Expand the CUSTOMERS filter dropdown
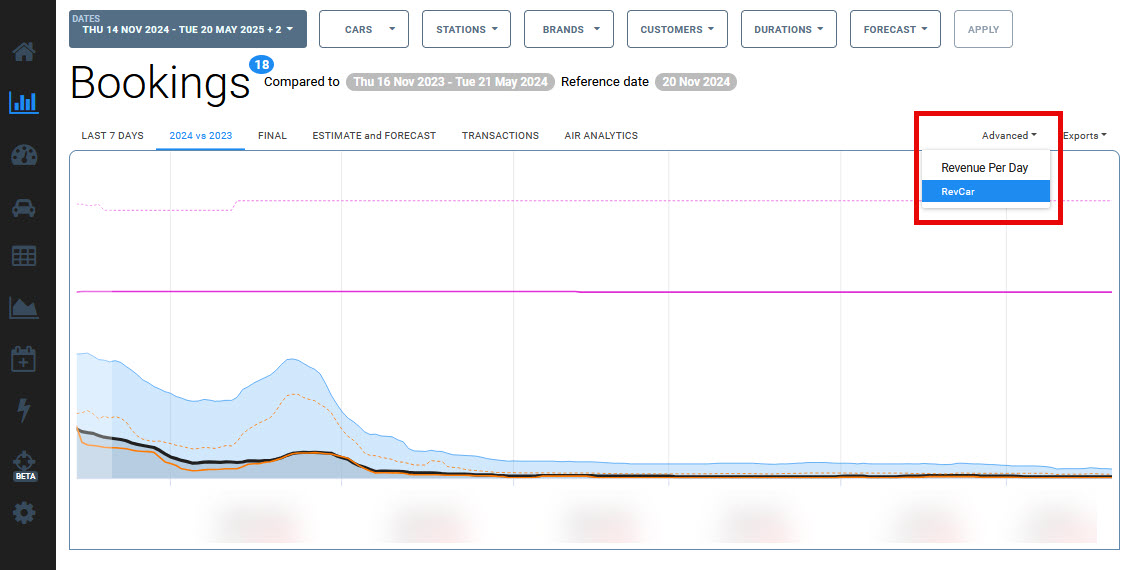The height and width of the screenshot is (570, 1121). (677, 29)
